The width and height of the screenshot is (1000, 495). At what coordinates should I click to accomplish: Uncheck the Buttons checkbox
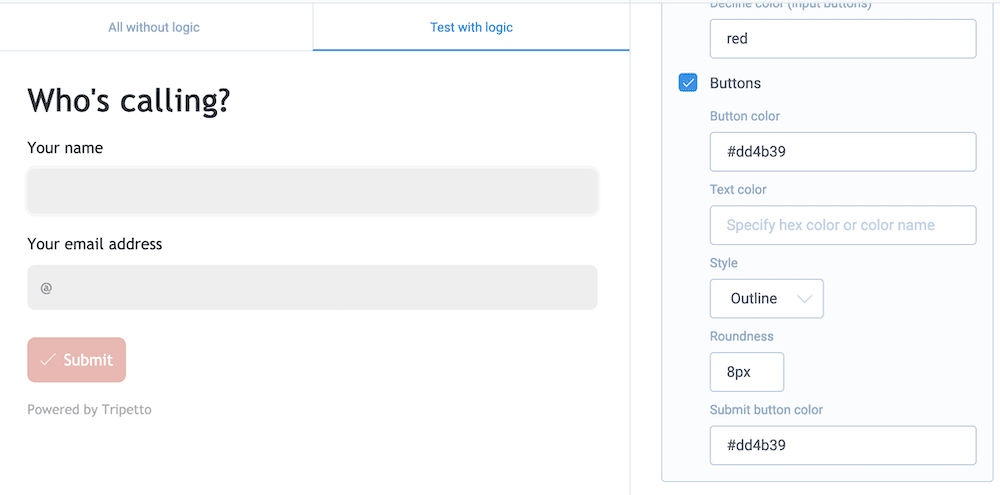tap(688, 83)
